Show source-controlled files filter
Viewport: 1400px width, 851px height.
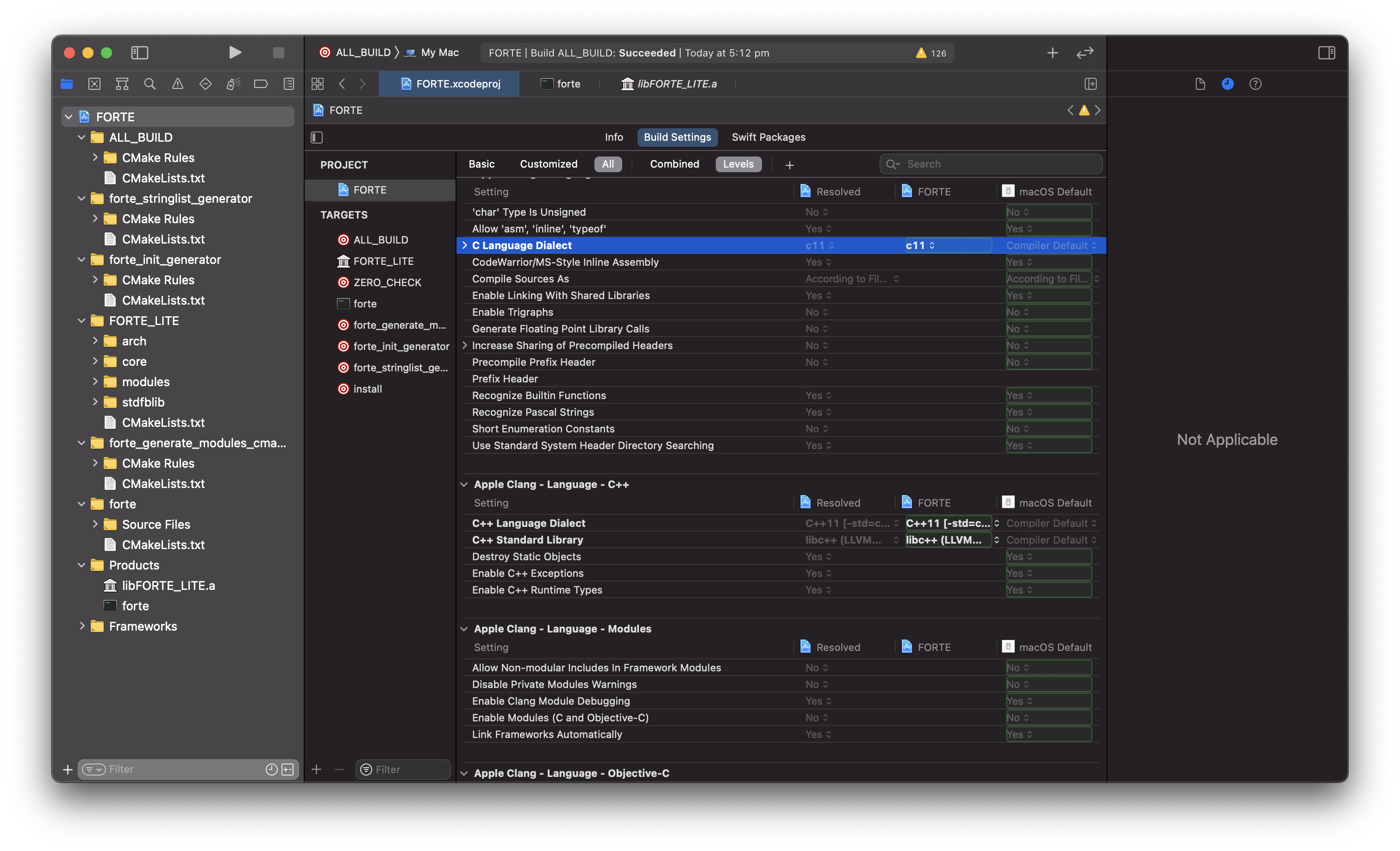(288, 769)
